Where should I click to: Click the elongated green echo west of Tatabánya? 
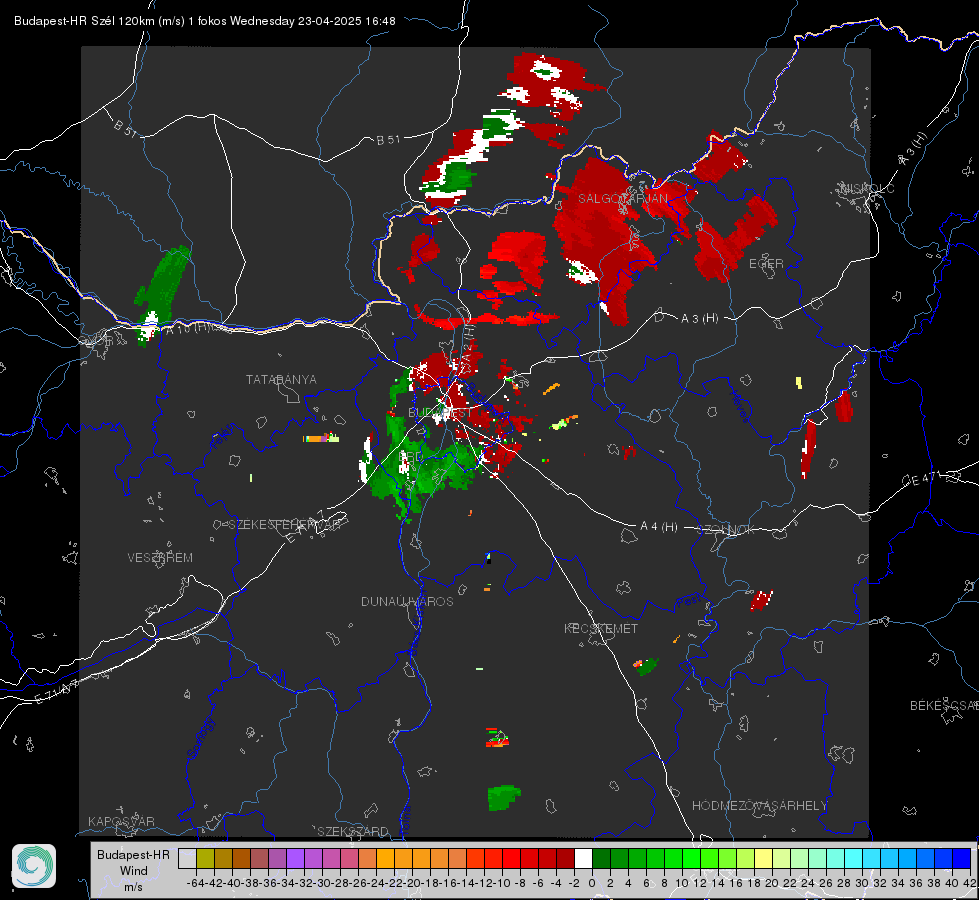[x=164, y=287]
